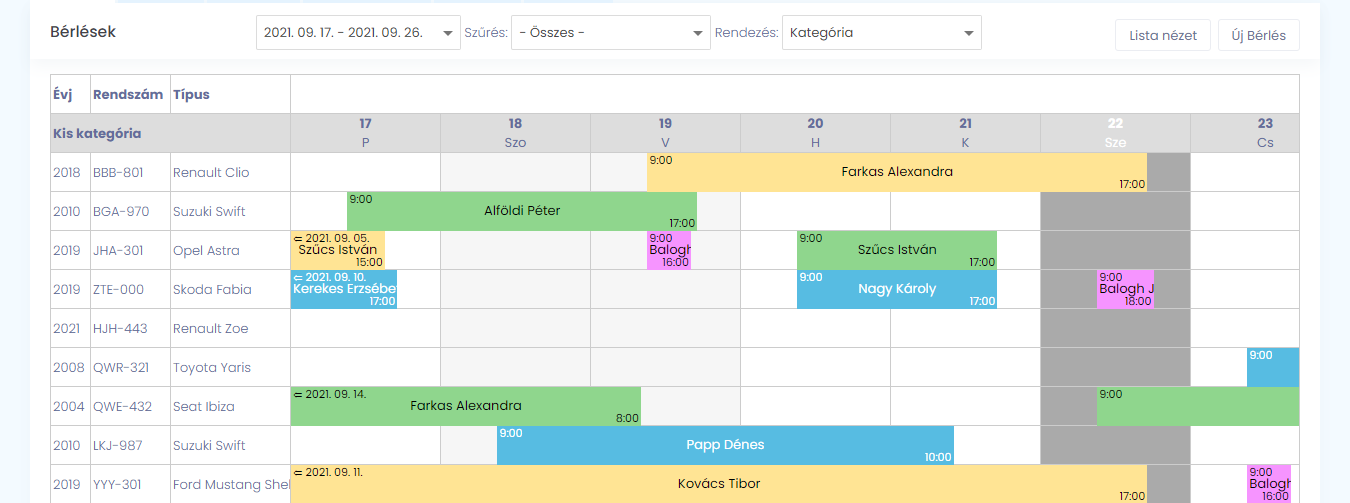Open Farkas Alexandra's green Seat Ibiza booking
The height and width of the screenshot is (503, 1350).
coord(466,406)
